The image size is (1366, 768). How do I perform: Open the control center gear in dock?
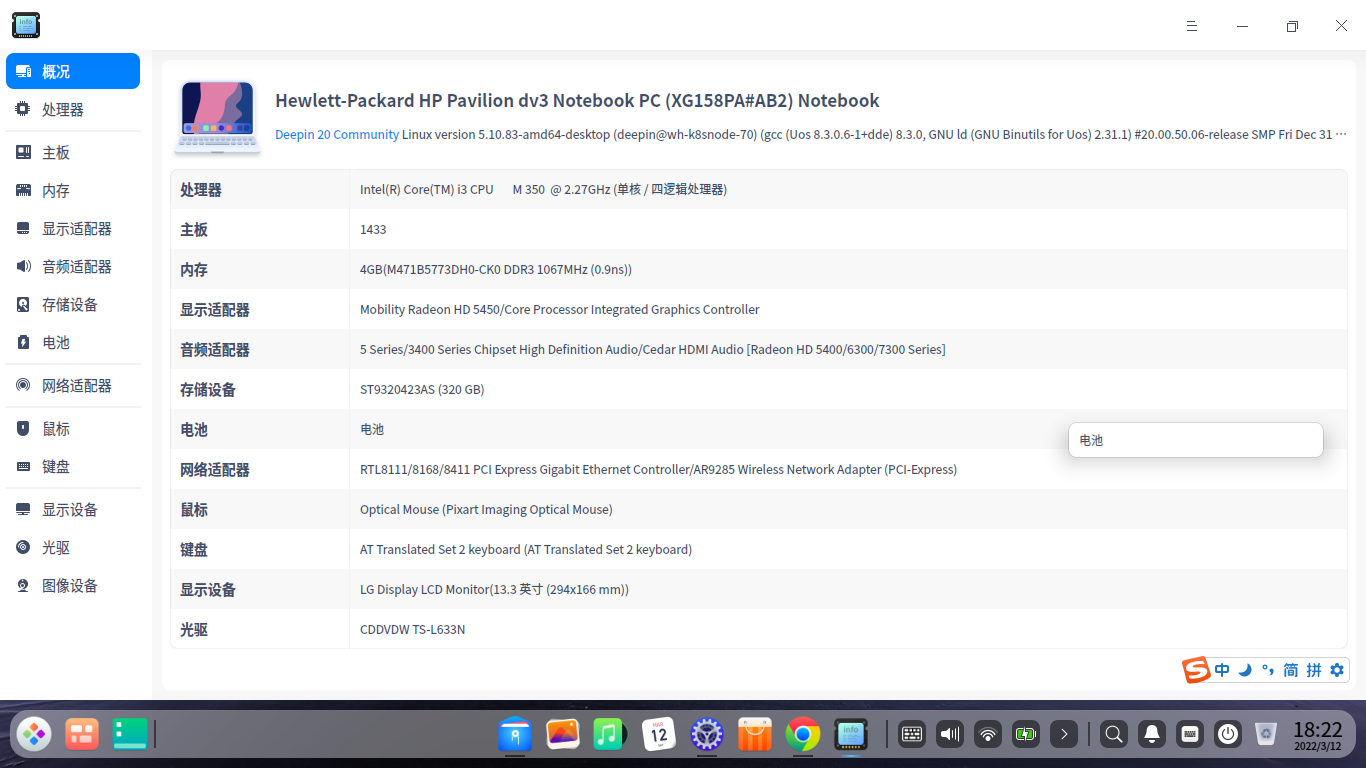pos(707,735)
